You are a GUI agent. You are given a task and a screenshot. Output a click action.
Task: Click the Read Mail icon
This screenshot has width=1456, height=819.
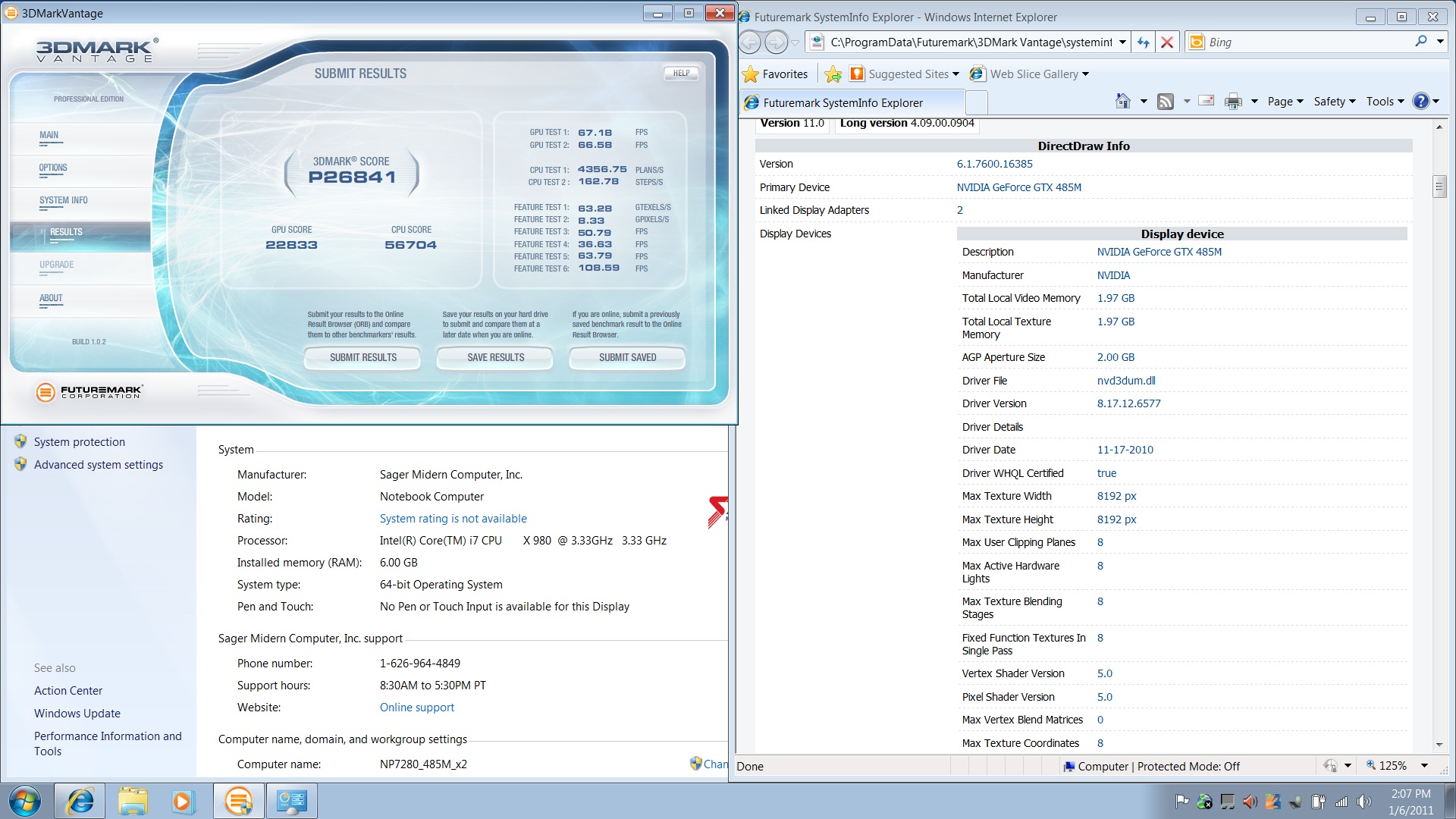[1207, 101]
